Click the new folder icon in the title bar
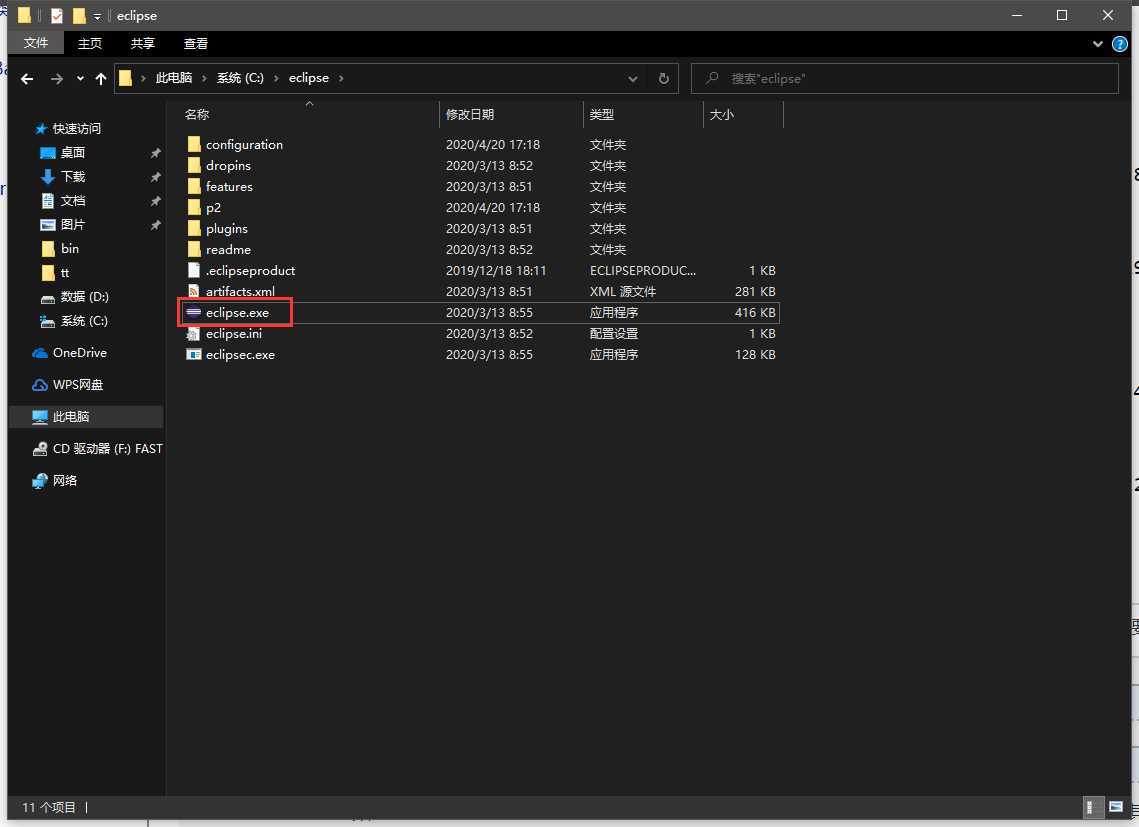 tap(79, 15)
